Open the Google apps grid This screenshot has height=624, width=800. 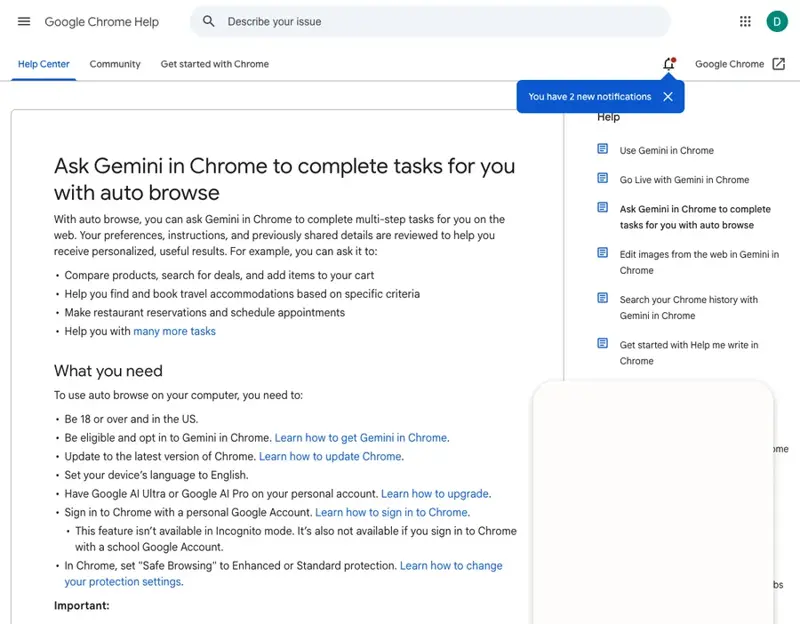(x=745, y=21)
